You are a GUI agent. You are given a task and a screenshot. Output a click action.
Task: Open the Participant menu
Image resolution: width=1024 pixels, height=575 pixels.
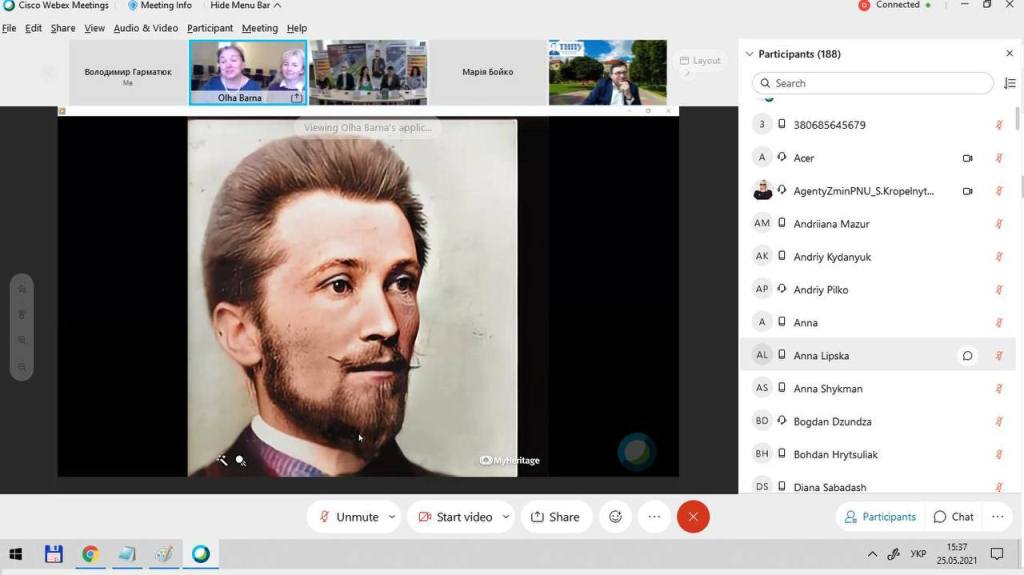pos(210,28)
